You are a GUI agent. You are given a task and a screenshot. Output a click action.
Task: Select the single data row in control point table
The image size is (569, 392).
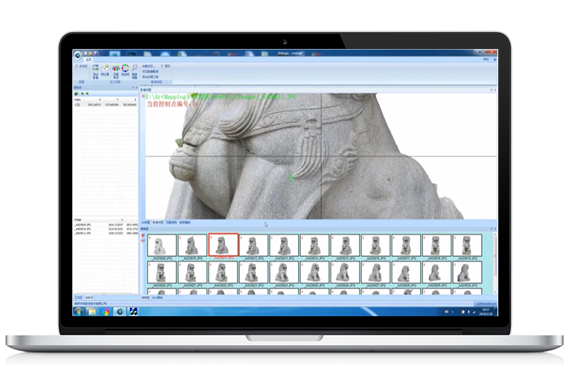pyautogui.click(x=106, y=105)
